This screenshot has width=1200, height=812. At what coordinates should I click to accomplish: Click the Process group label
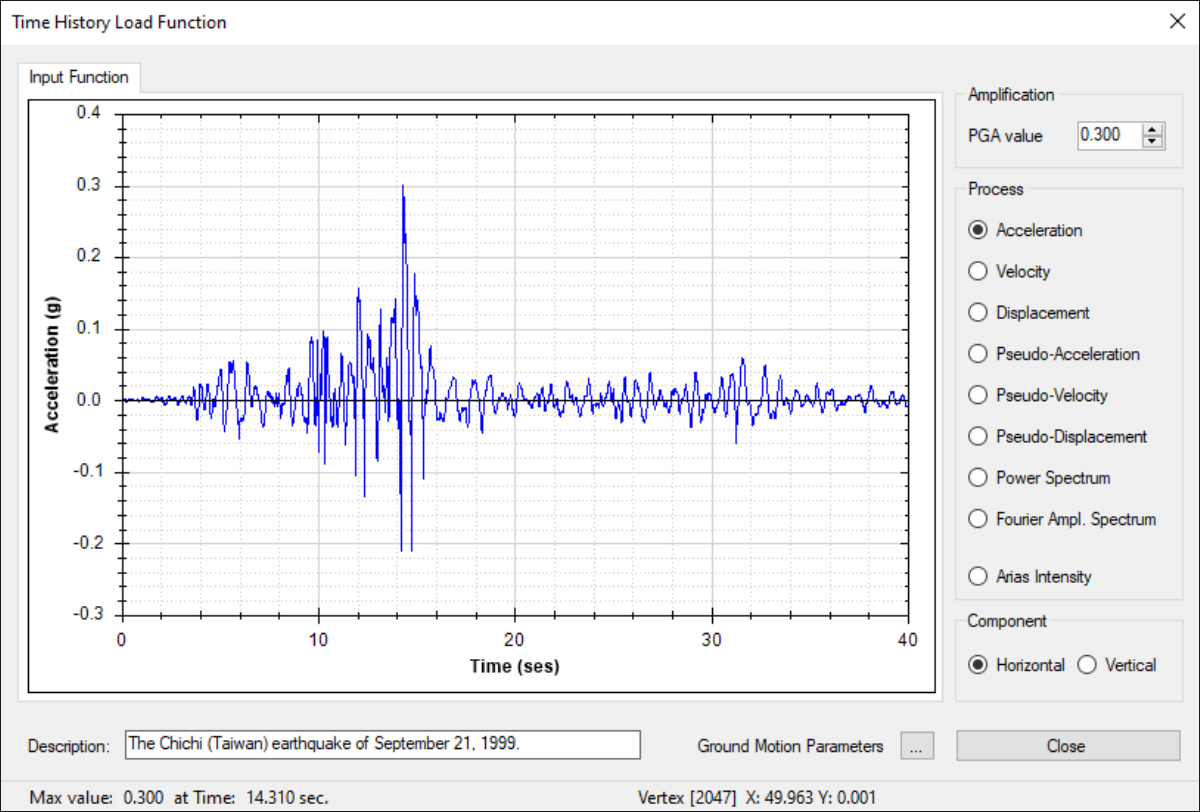995,189
